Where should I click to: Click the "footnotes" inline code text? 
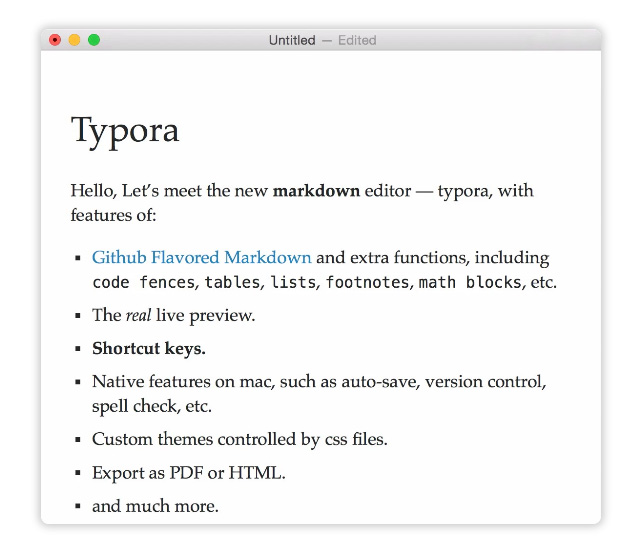367,283
